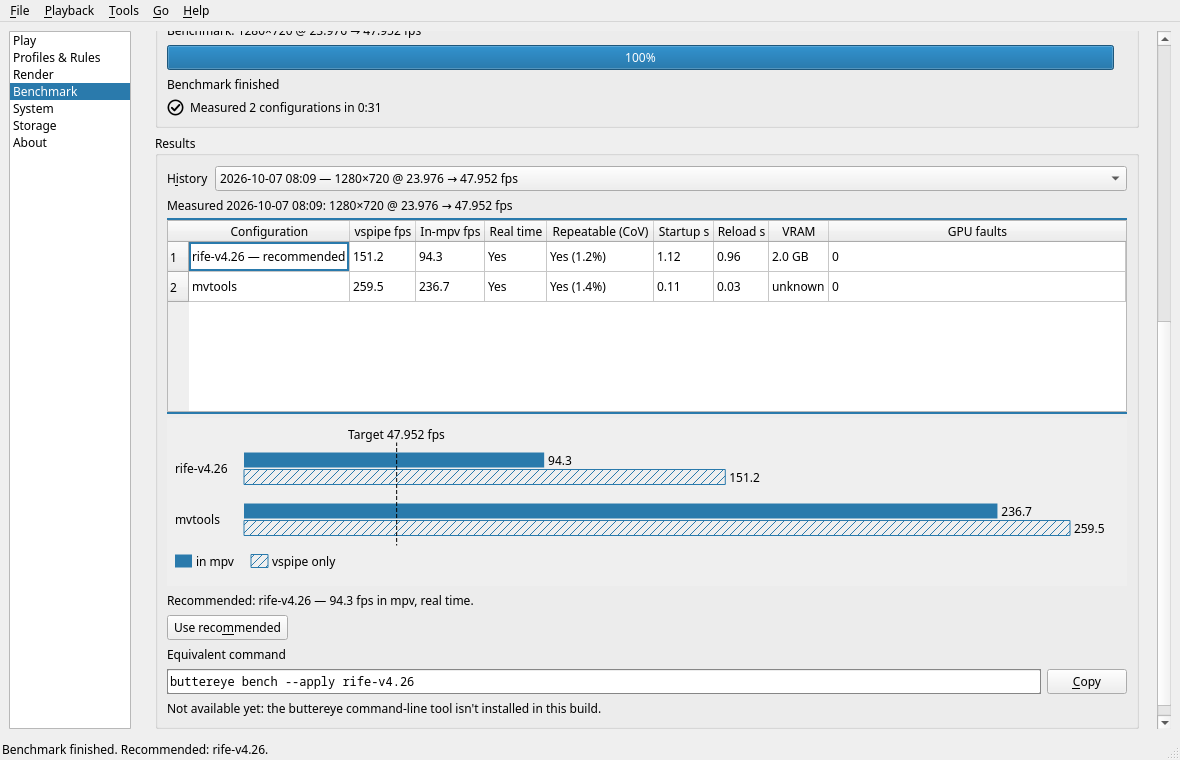The height and width of the screenshot is (760, 1180).
Task: Click the solid rife-v4.26 in-mpv chart bar
Action: point(394,460)
